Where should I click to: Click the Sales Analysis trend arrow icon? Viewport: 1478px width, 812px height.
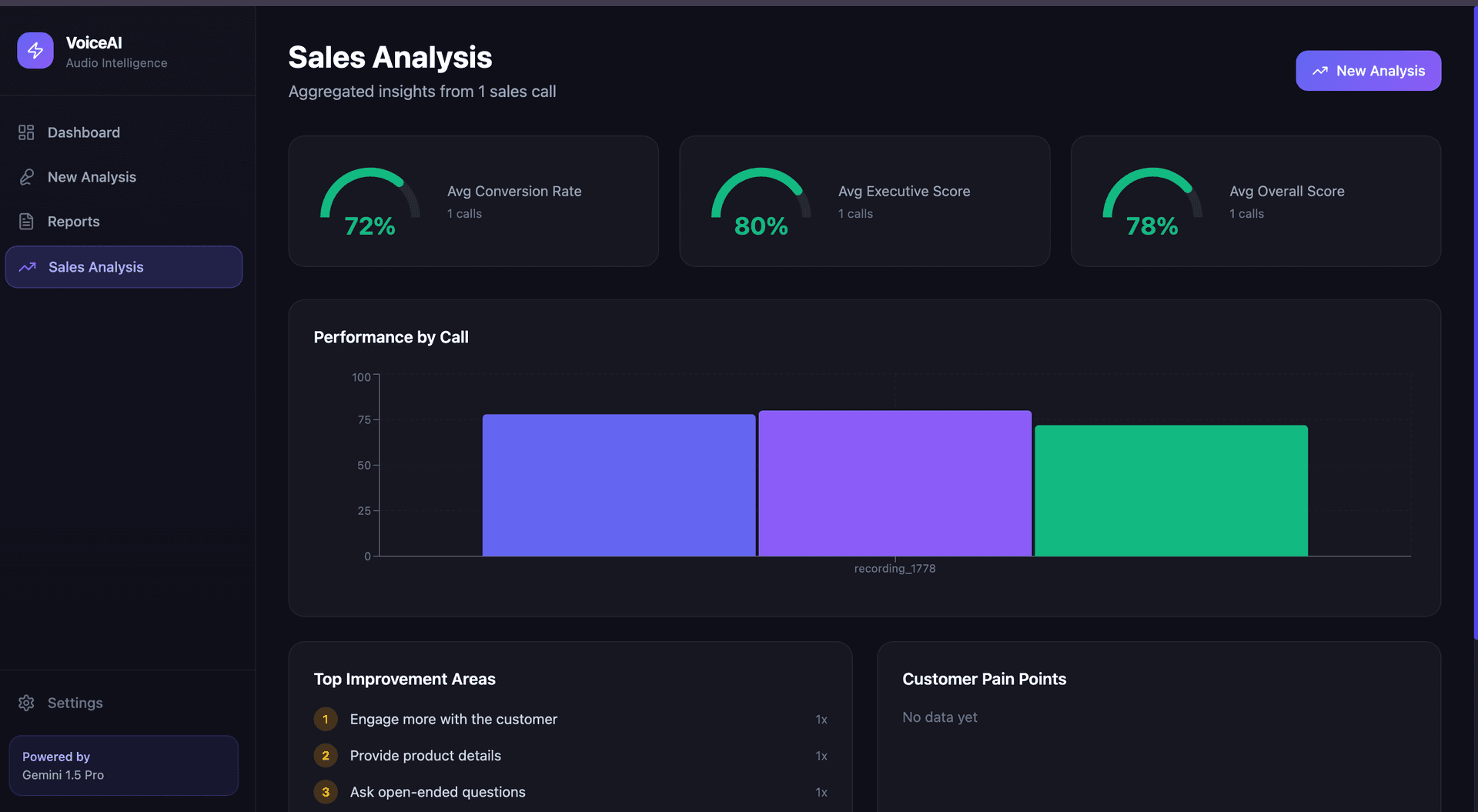(x=28, y=267)
